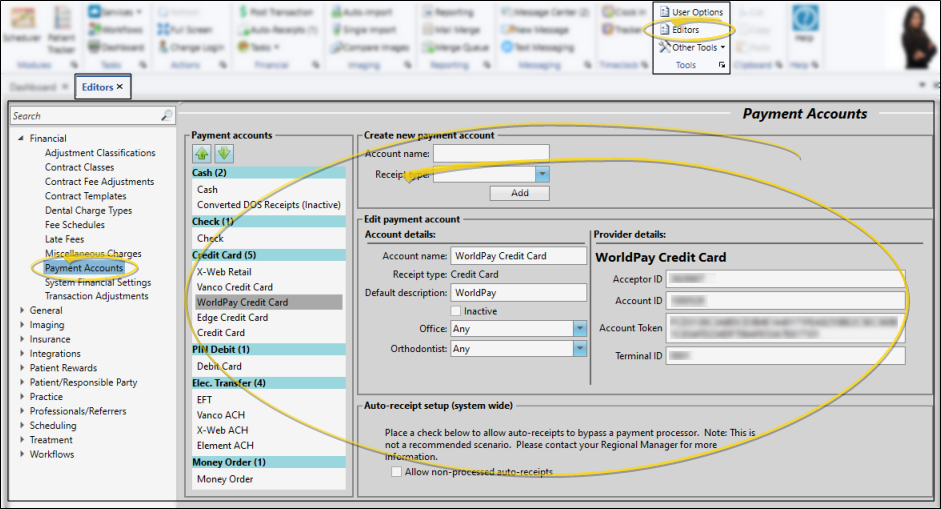Select Vanco Credit Card account
This screenshot has height=509, width=941.
click(x=235, y=287)
